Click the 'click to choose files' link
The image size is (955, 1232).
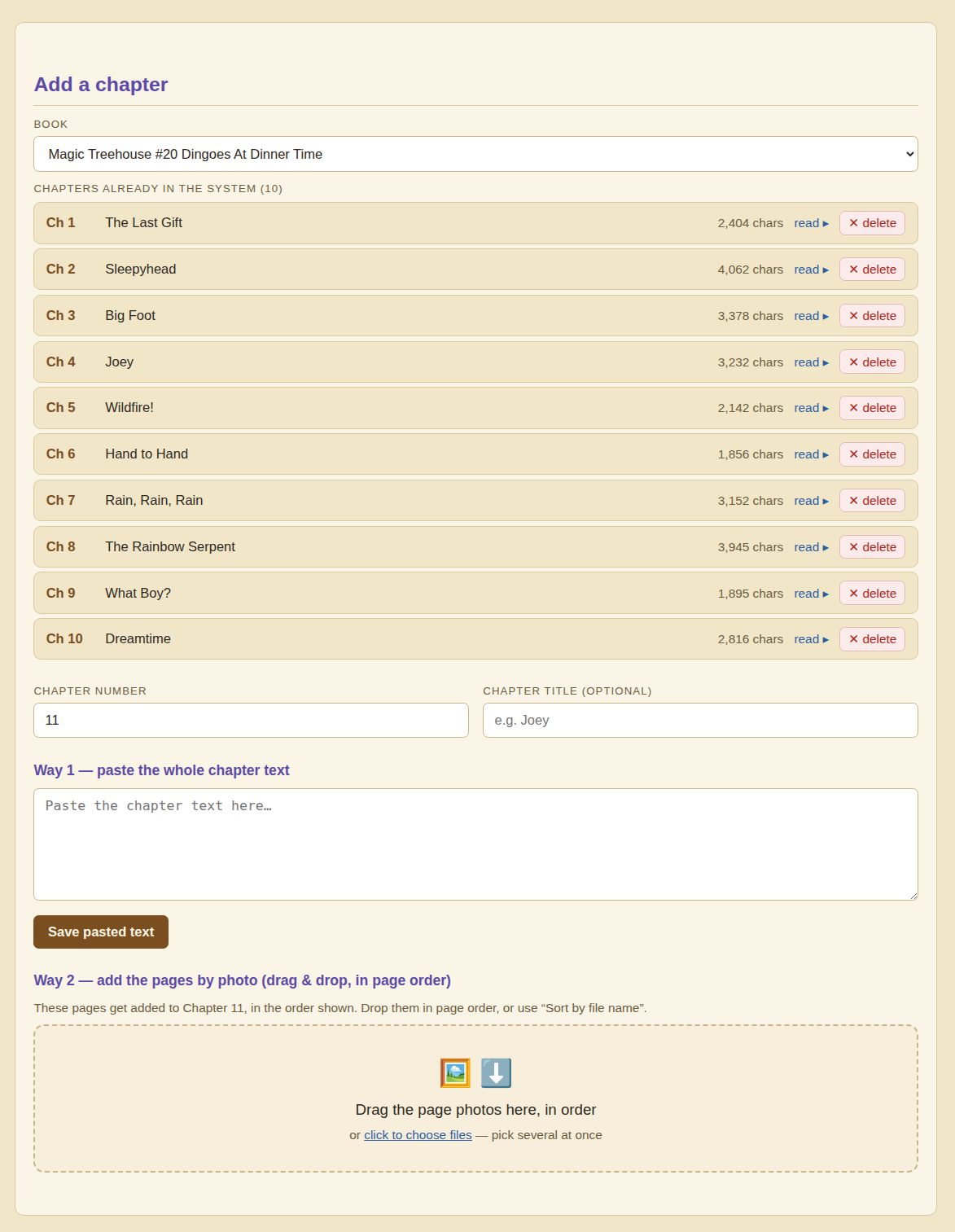tap(418, 1135)
